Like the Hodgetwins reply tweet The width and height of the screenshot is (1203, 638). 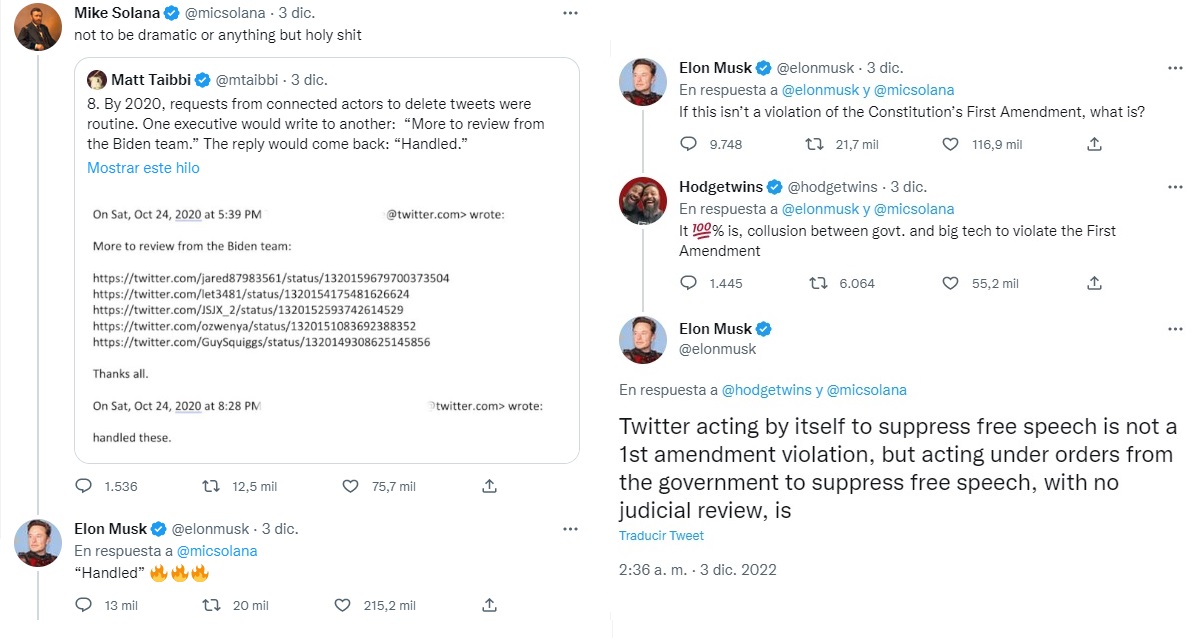tap(951, 283)
